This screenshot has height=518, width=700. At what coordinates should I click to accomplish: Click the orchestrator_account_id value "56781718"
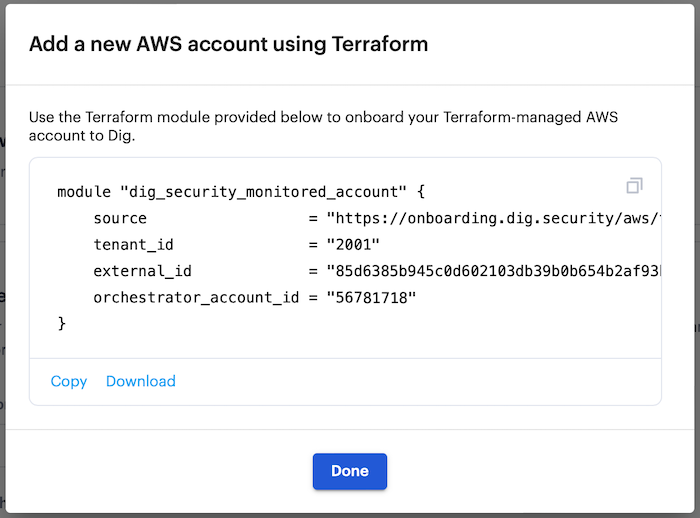371,297
